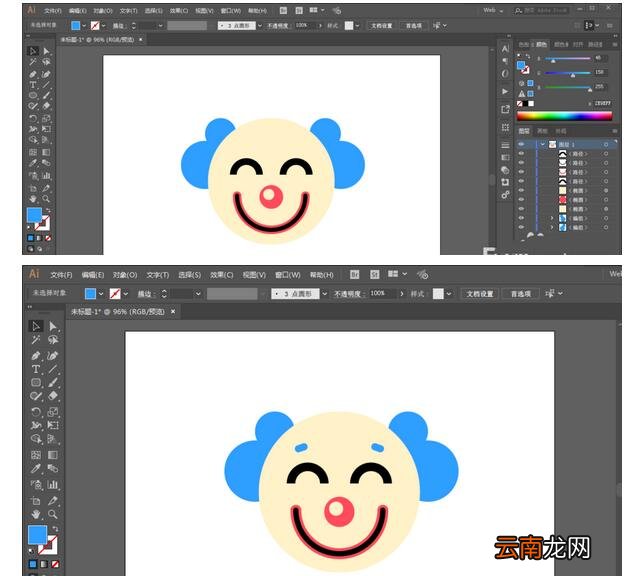Open stroke color dropdown in lower control bar
The width and height of the screenshot is (628, 576).
pos(125,294)
